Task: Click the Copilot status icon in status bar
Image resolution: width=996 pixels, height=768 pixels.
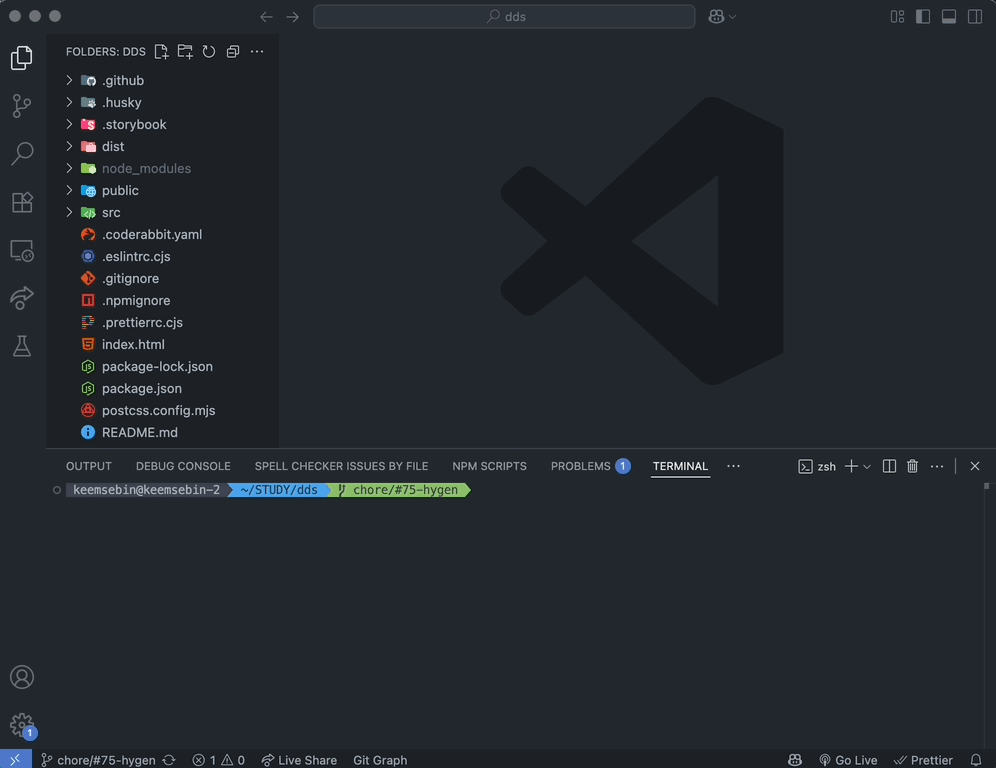Action: point(795,760)
